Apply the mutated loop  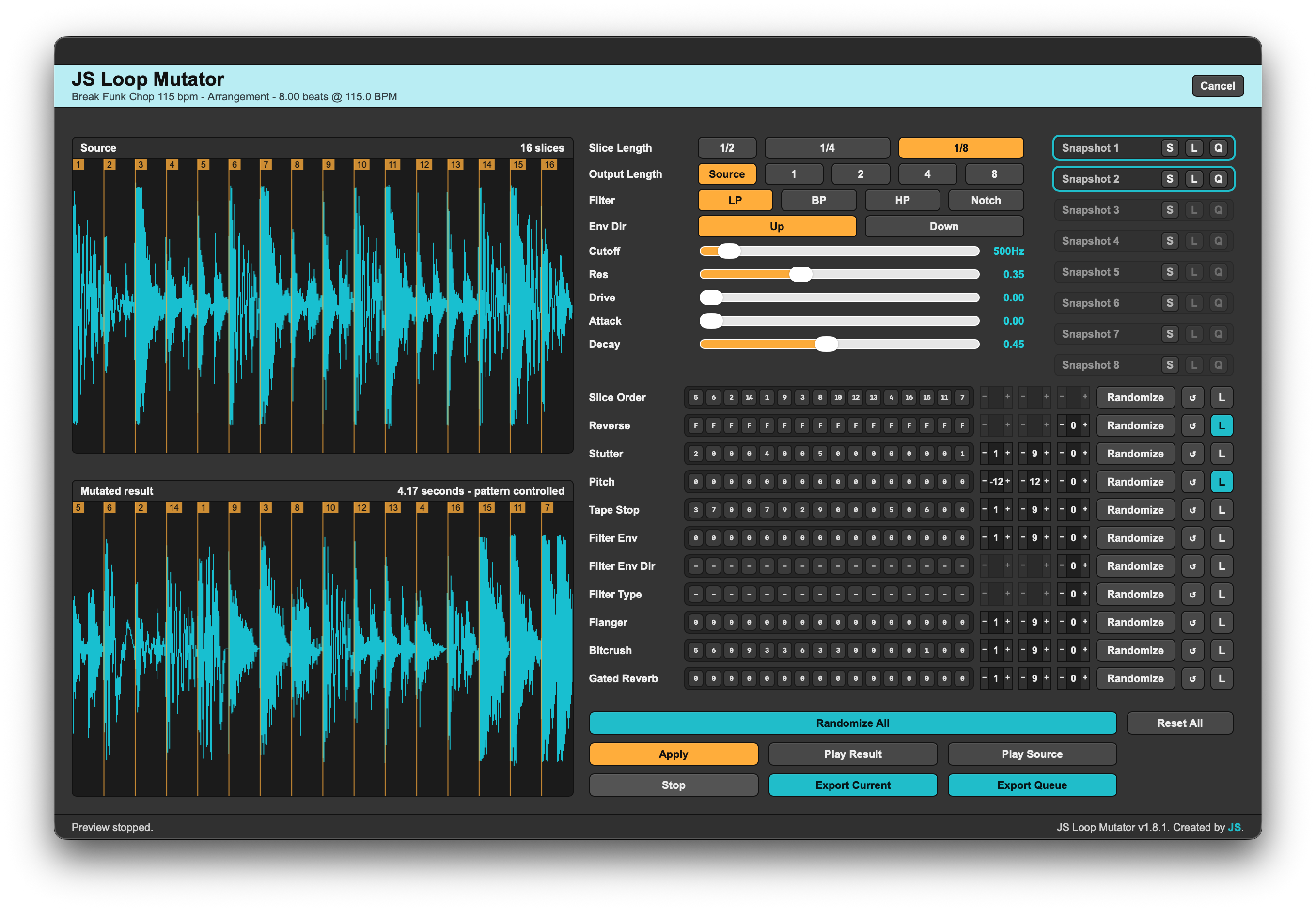(x=674, y=754)
